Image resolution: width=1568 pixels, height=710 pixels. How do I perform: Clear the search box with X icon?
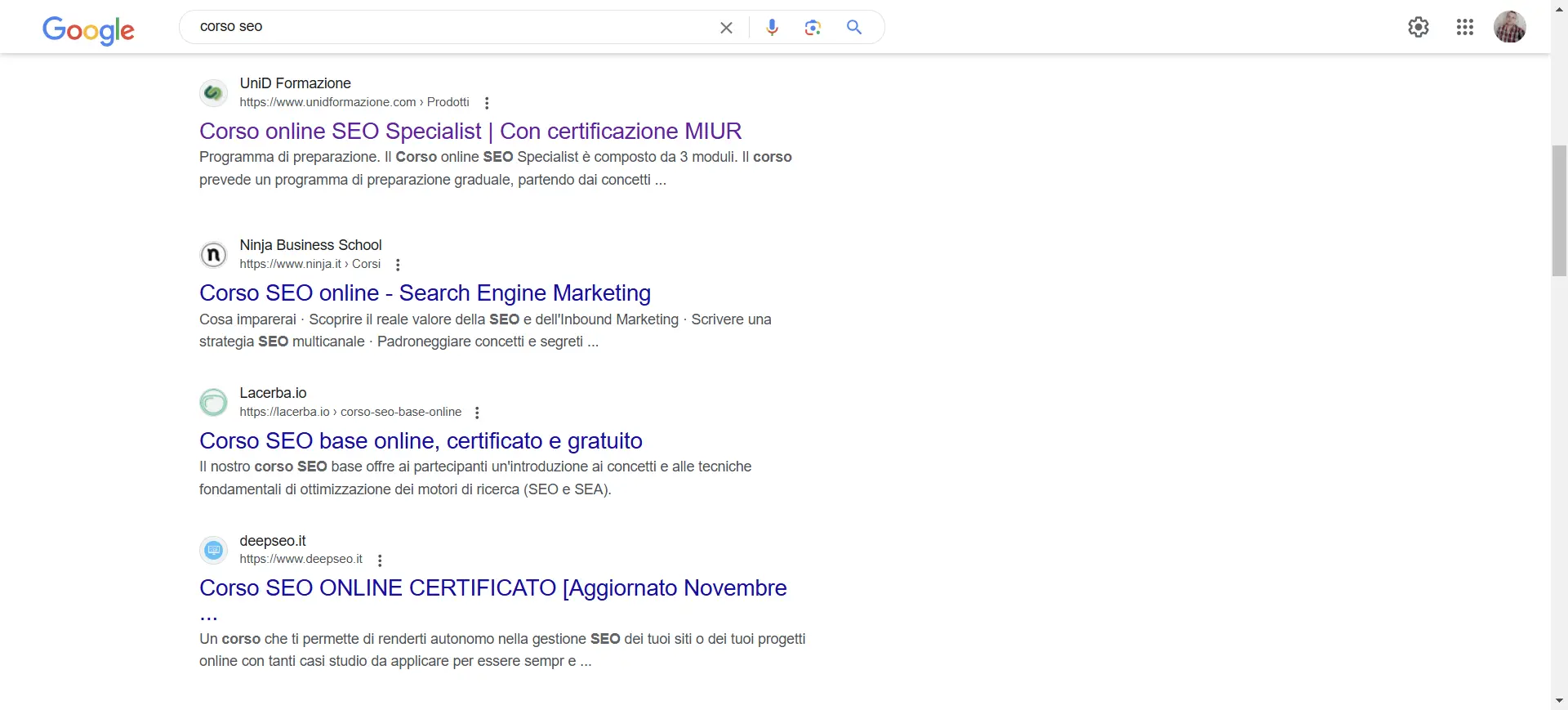point(726,28)
